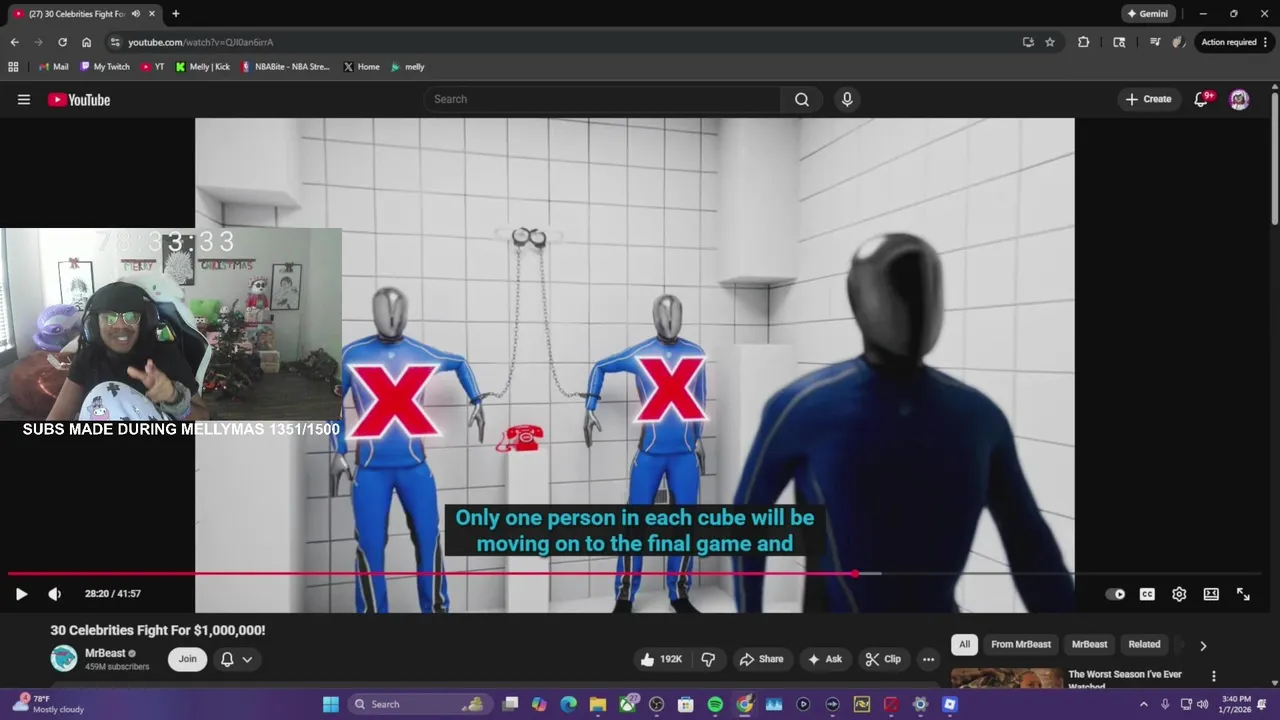Screen dimensions: 1280x720
Task: Open The Worst Season I've Ever Watched thumbnail
Action: 1007,678
